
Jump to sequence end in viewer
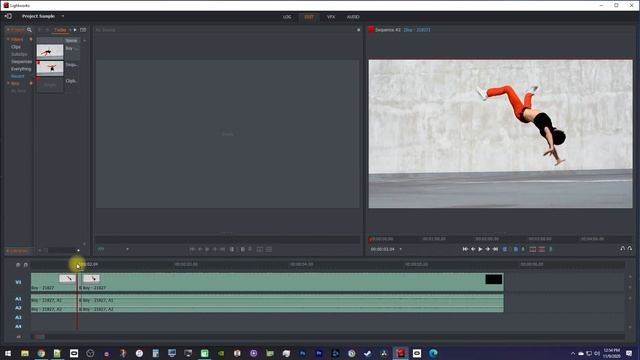pyautogui.click(x=495, y=249)
